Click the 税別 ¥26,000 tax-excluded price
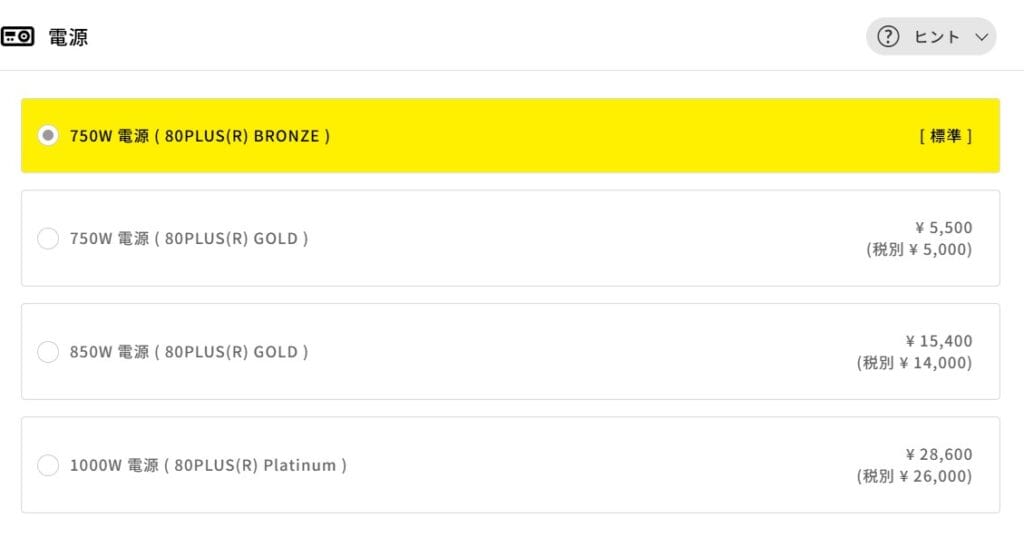This screenshot has width=1024, height=537. (914, 476)
